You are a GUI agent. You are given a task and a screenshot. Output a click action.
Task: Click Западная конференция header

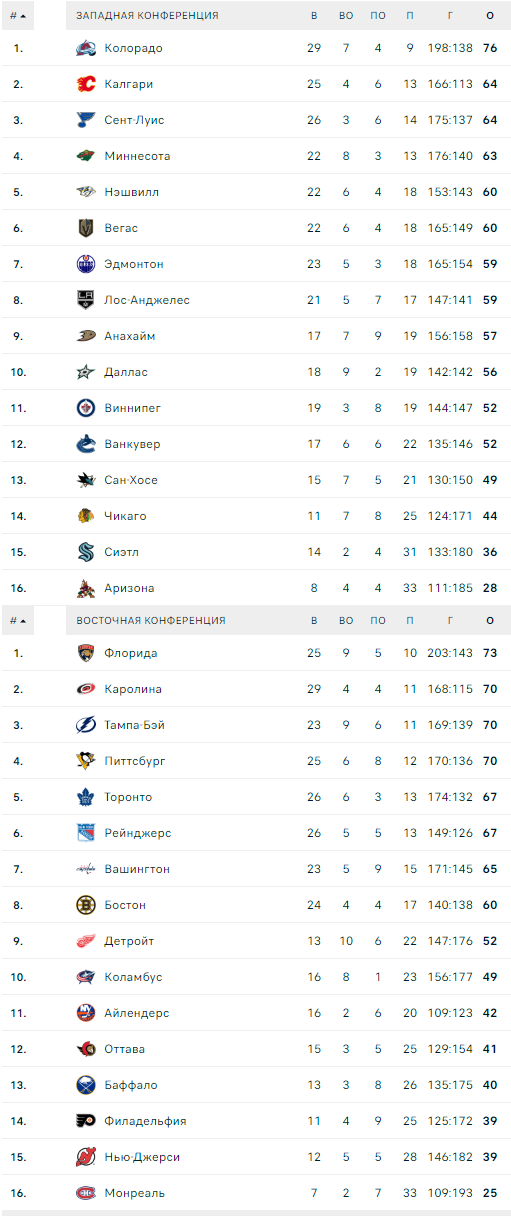[x=147, y=16]
